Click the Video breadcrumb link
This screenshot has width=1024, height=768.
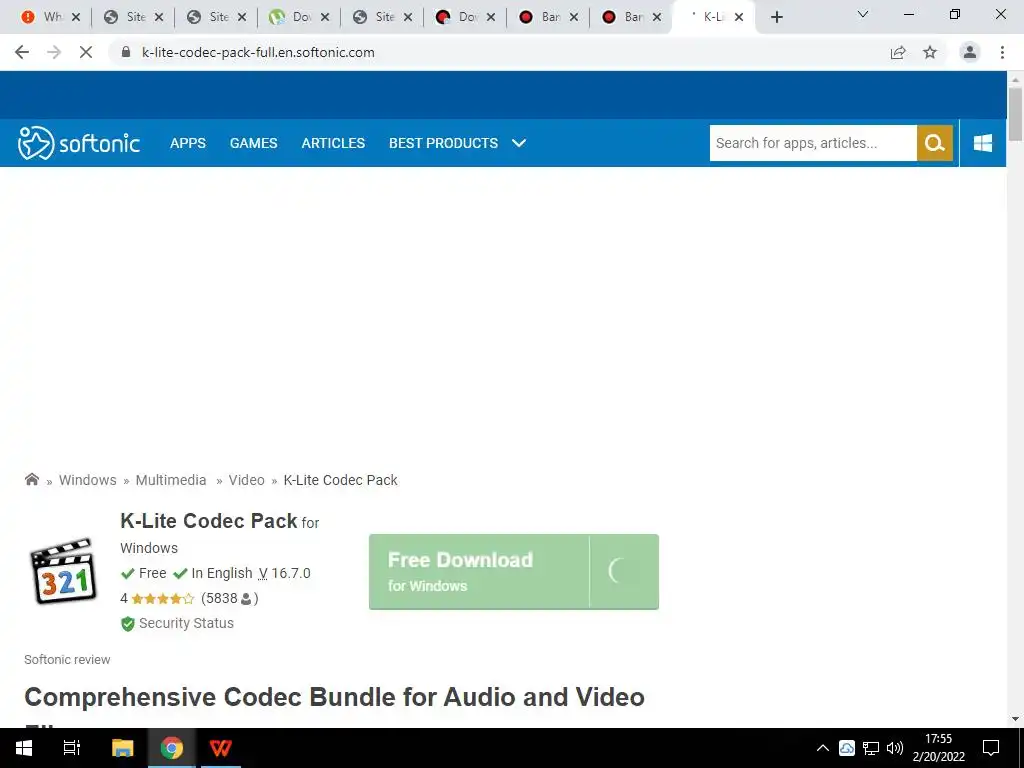tap(246, 480)
